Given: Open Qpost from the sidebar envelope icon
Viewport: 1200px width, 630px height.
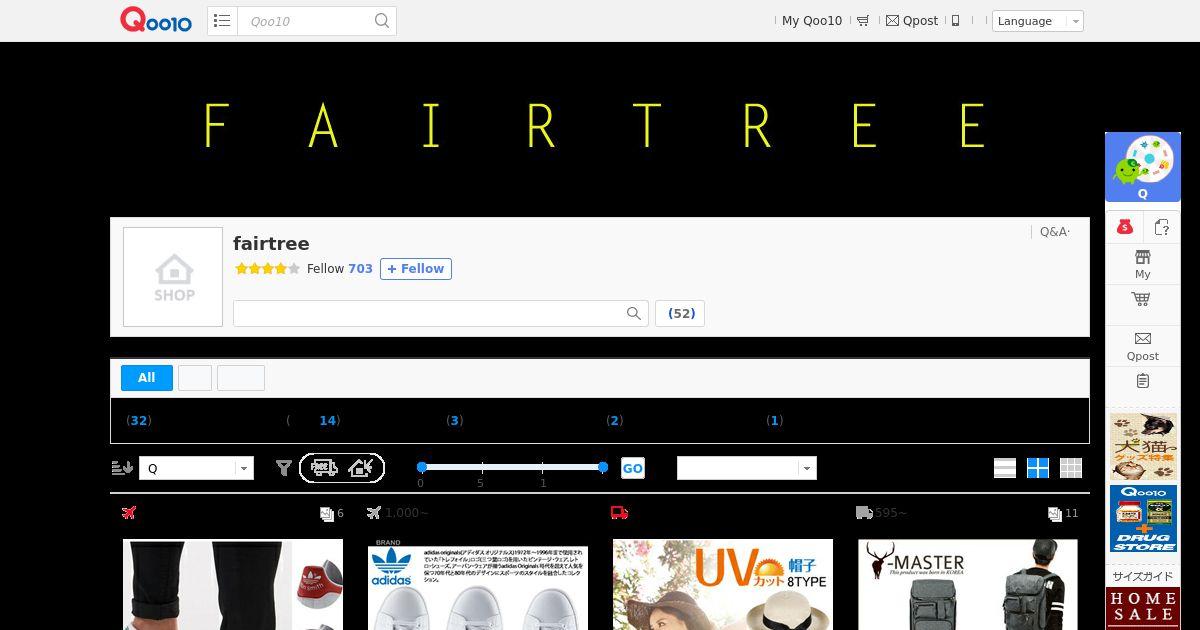Looking at the screenshot, I should (x=1143, y=345).
